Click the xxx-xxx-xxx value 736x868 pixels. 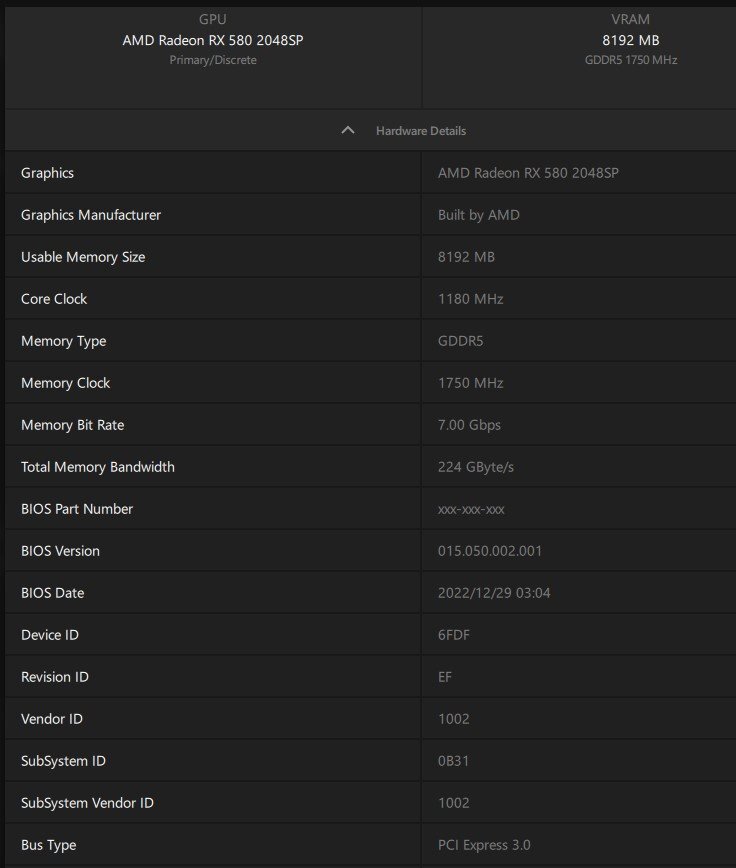471,510
